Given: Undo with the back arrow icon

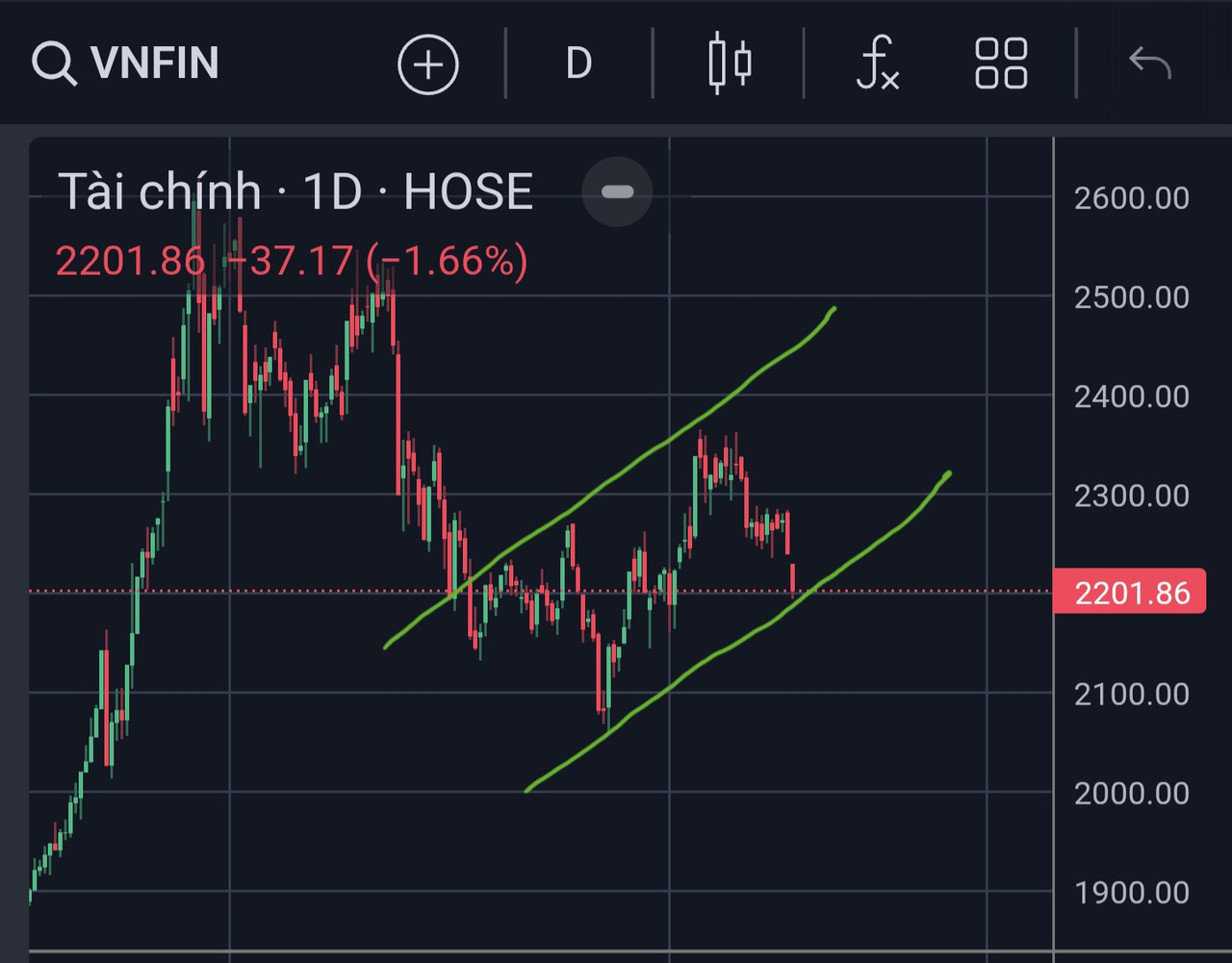Looking at the screenshot, I should point(1150,63).
